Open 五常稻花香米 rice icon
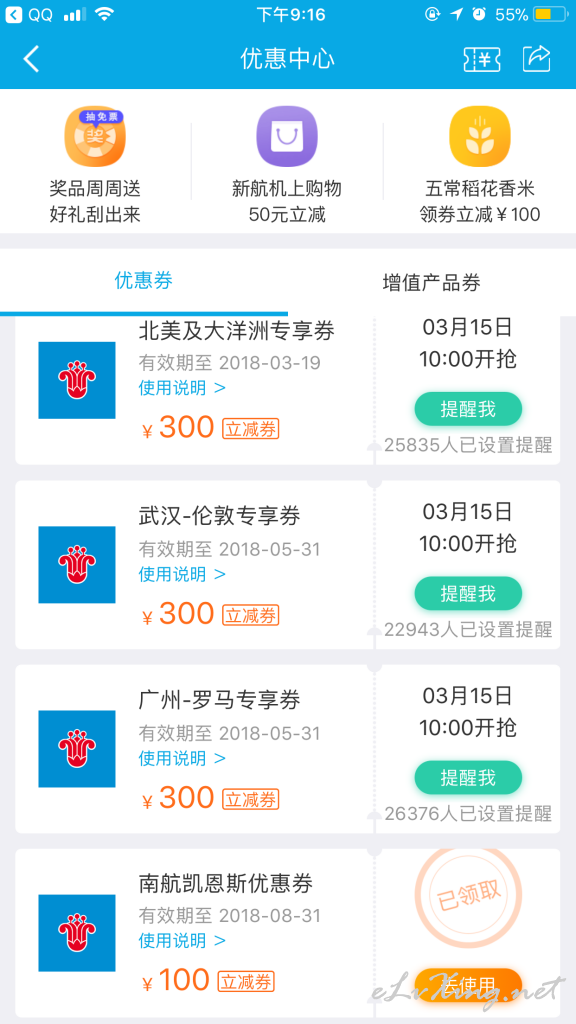576x1024 pixels. click(x=479, y=136)
